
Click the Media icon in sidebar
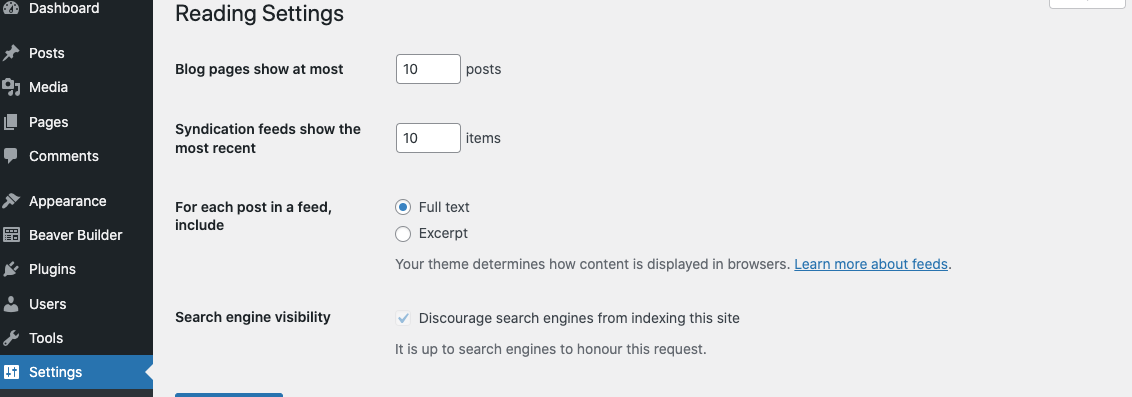(11, 87)
